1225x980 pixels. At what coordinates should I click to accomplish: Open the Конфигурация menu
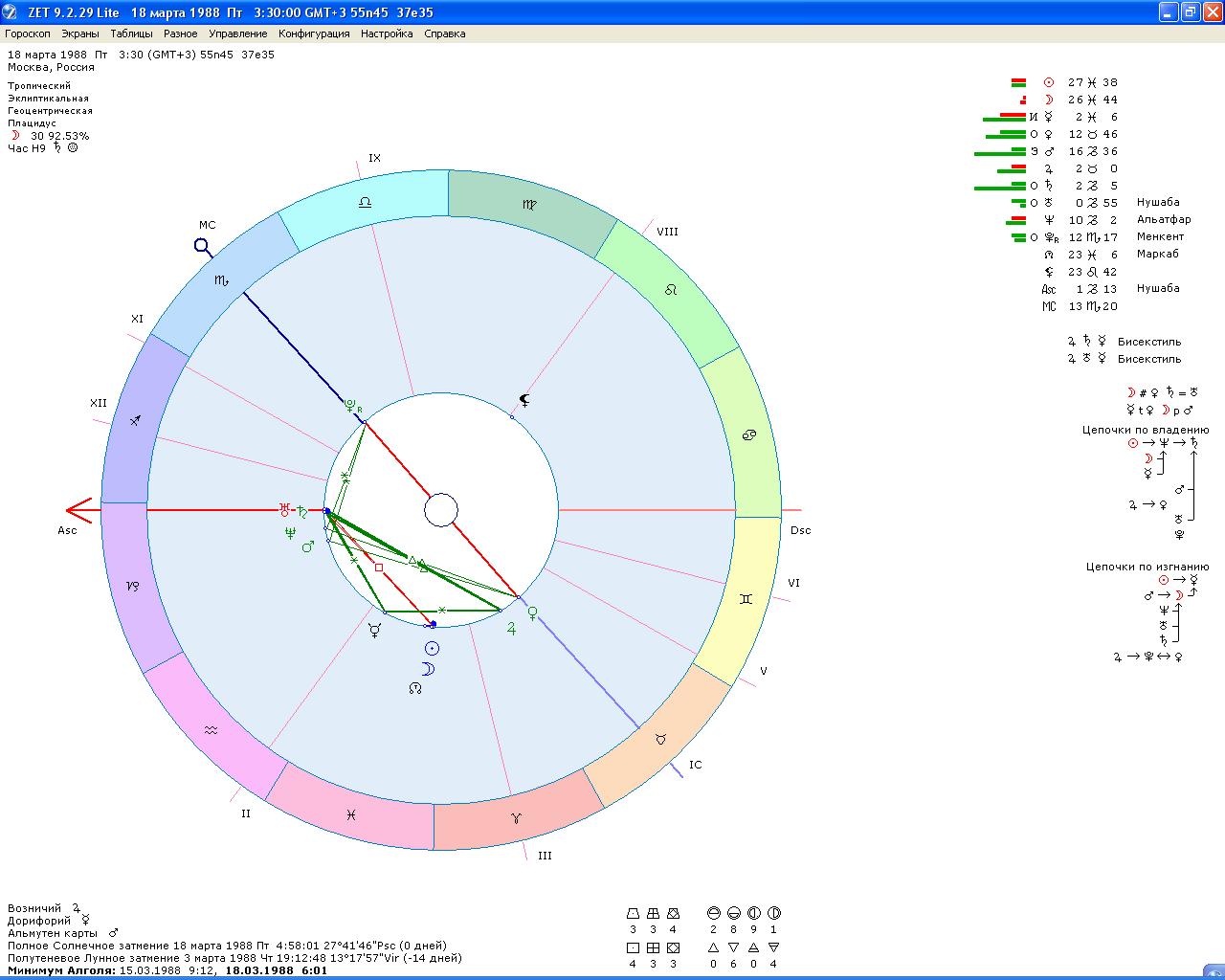pyautogui.click(x=314, y=33)
